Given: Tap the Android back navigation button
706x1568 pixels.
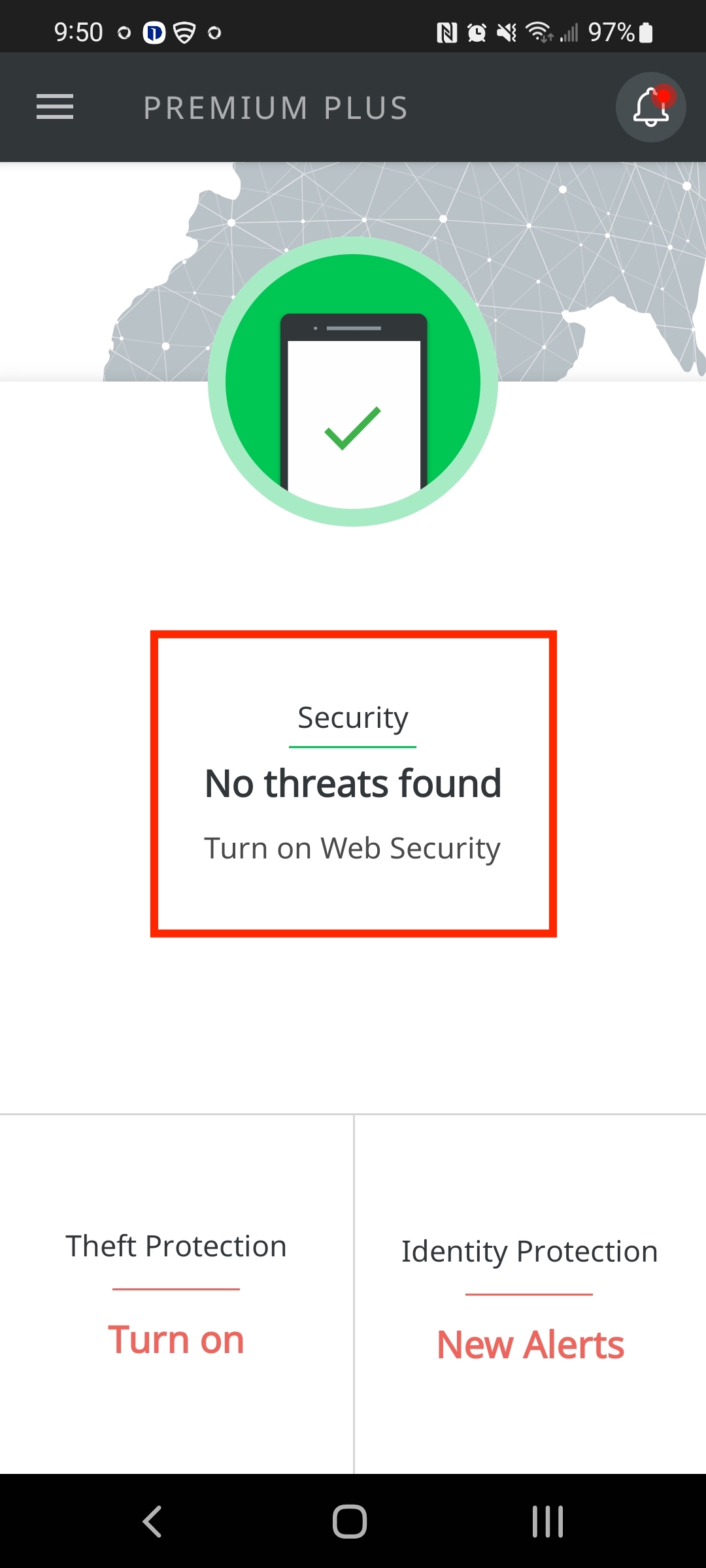Looking at the screenshot, I should [x=152, y=1521].
